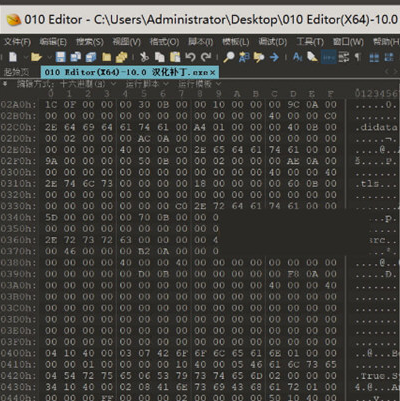This screenshot has height=401, width=400.
Task: Close the 汉化补丁.exe tab
Action: pos(213,72)
